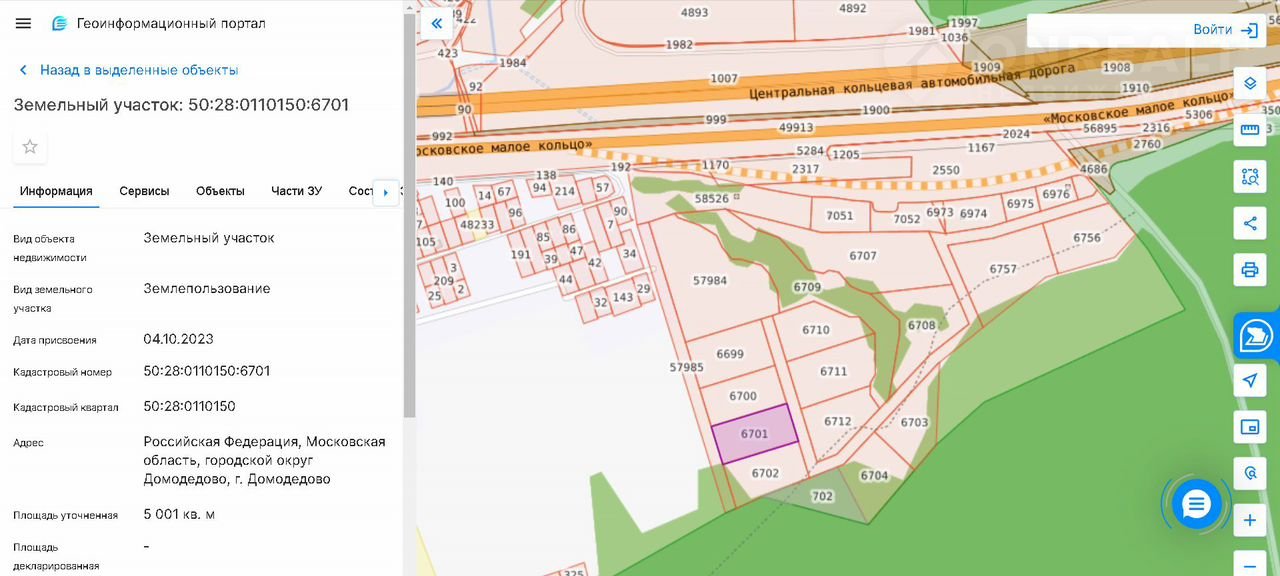
Task: Print the current map
Action: click(x=1249, y=270)
